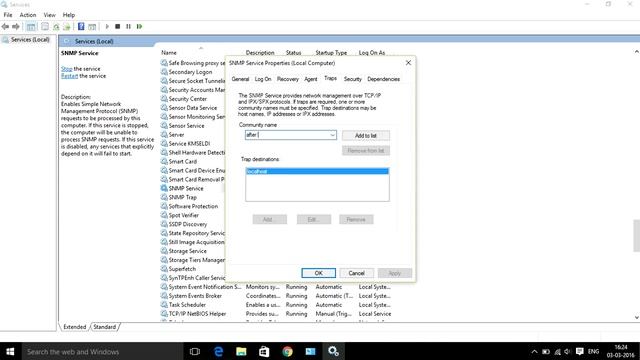Screen dimensions: 640x360
Task: Switch to the Dependencies tab
Action: tap(383, 79)
